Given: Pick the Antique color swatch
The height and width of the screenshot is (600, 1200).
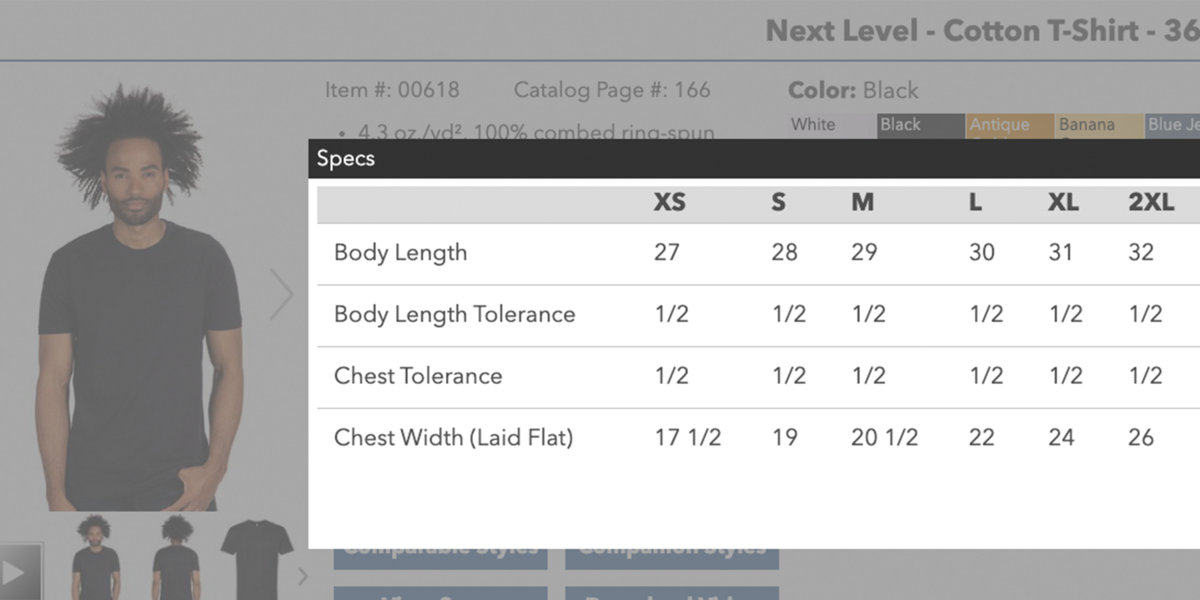Looking at the screenshot, I should point(1009,125).
